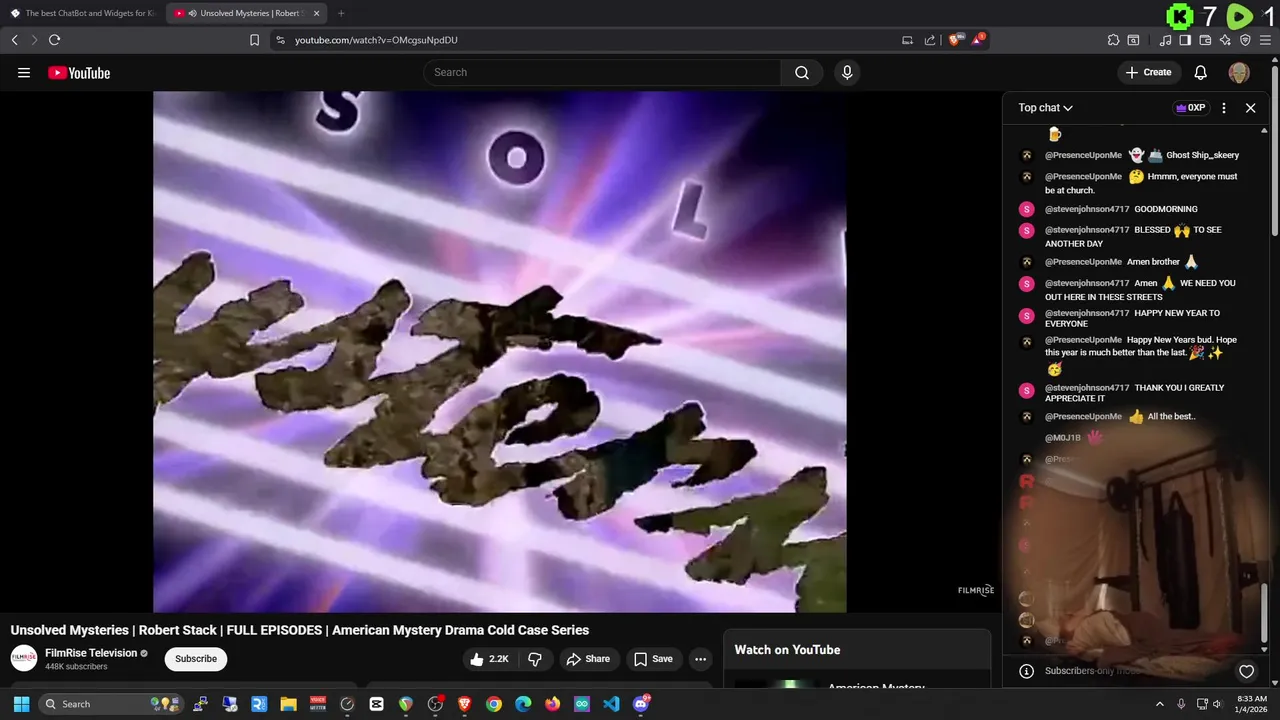The image size is (1280, 720).
Task: Click the @M0J1B chat username
Action: [1063, 438]
